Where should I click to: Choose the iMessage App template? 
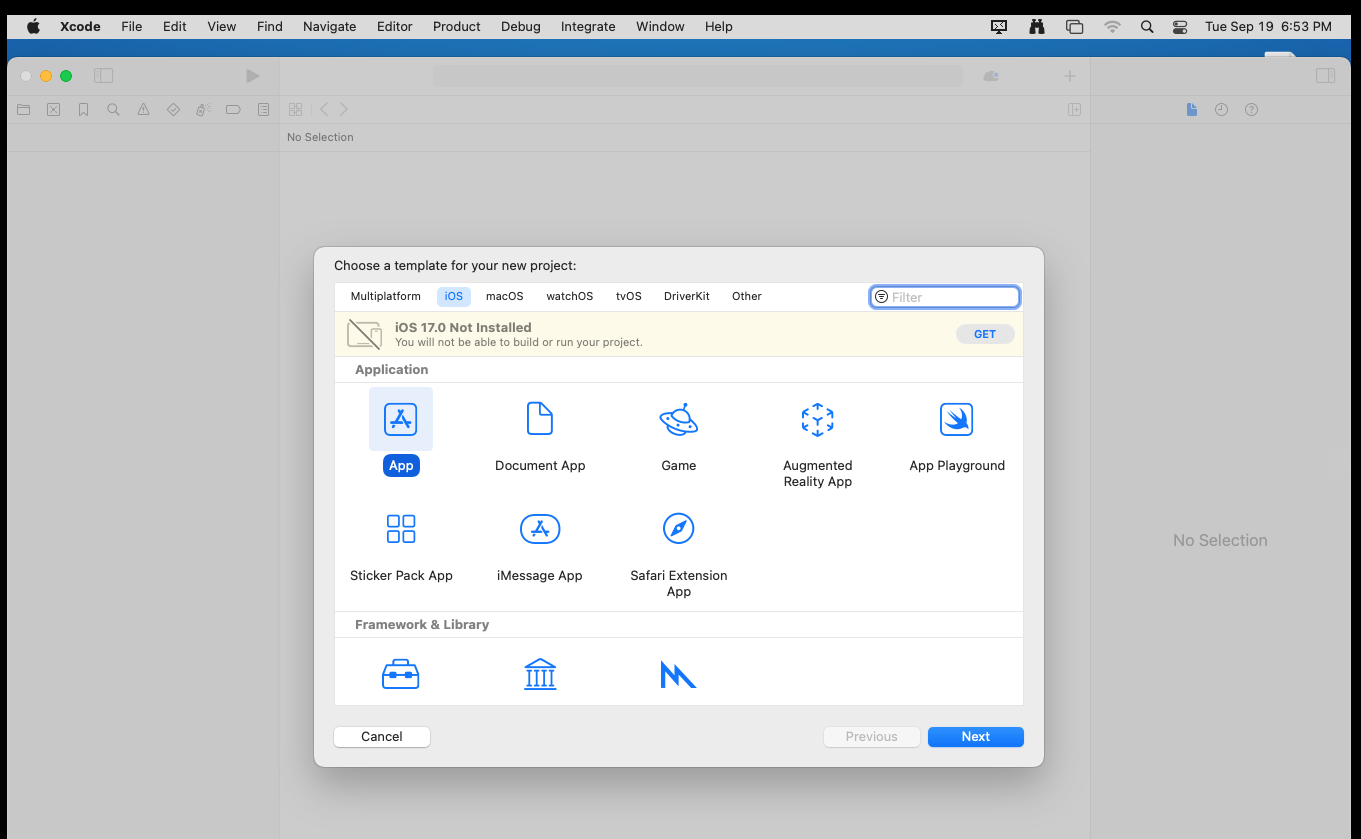click(540, 529)
